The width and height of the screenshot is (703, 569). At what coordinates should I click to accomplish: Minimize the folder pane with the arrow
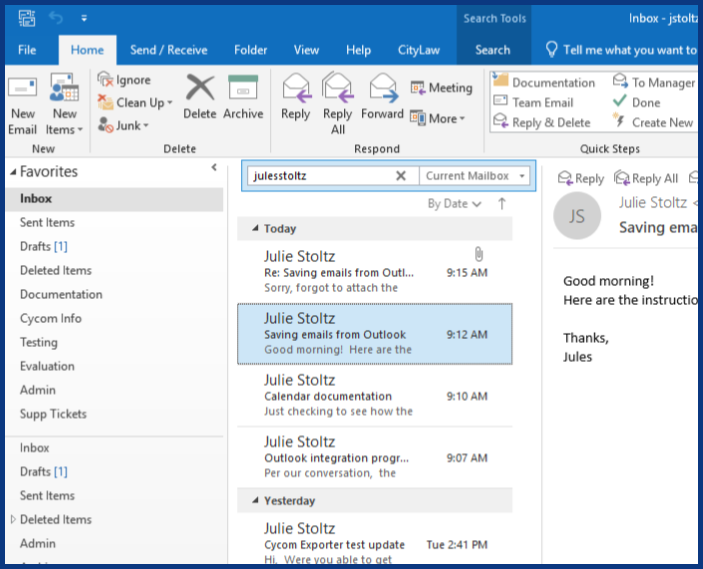214,167
